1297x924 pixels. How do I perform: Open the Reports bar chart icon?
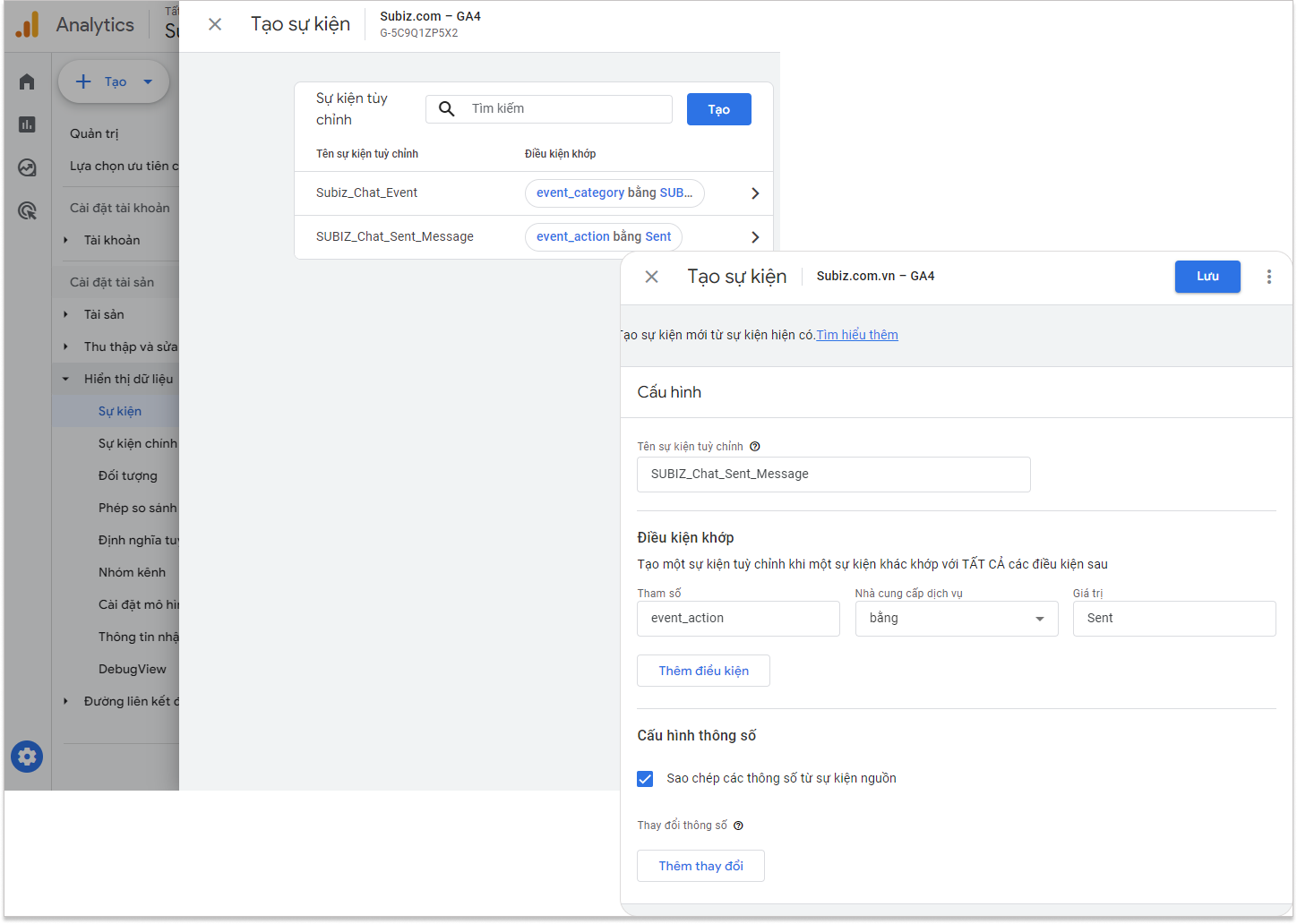click(27, 124)
